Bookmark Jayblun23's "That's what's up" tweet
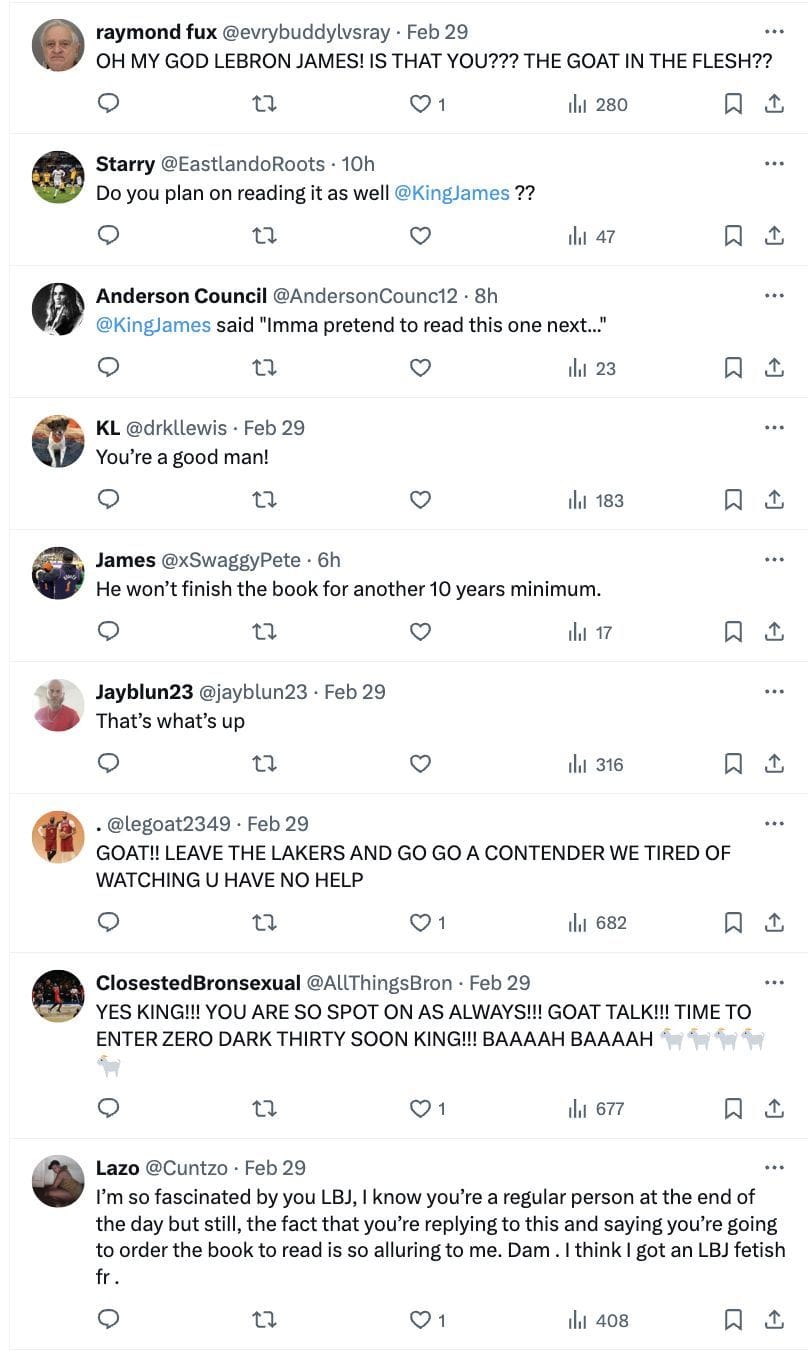 733,764
